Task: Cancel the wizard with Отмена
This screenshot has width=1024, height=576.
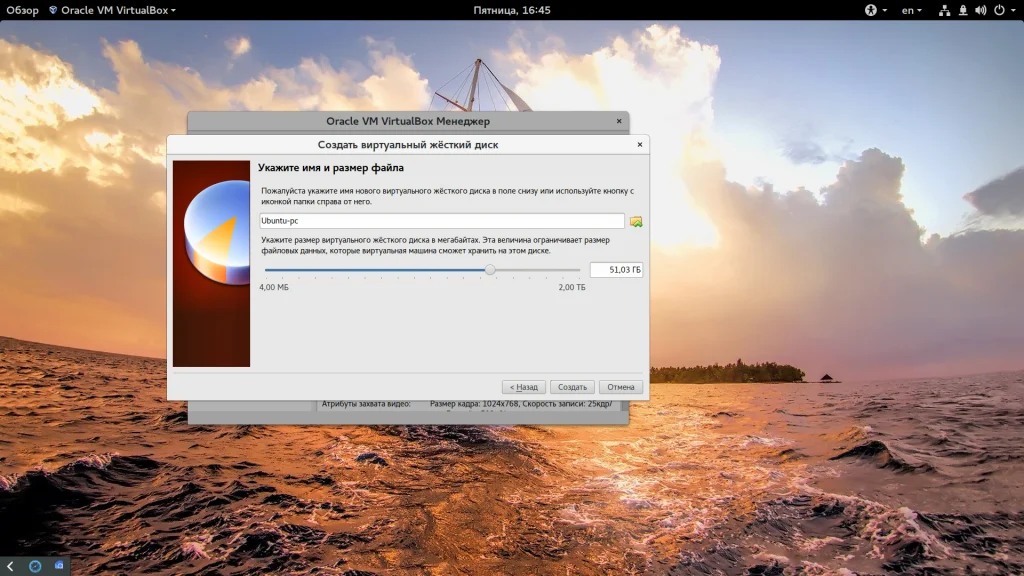Action: click(620, 387)
